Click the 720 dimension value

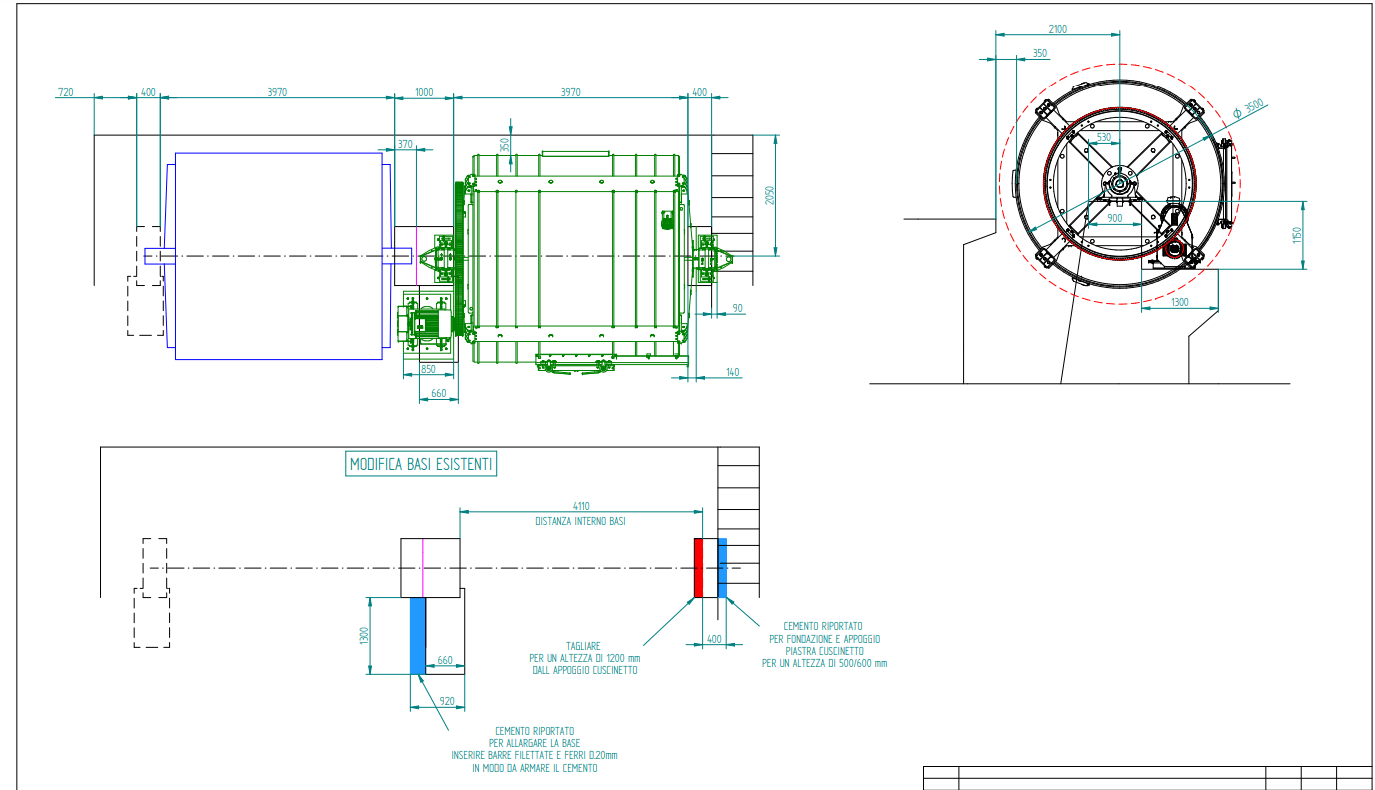[65, 92]
